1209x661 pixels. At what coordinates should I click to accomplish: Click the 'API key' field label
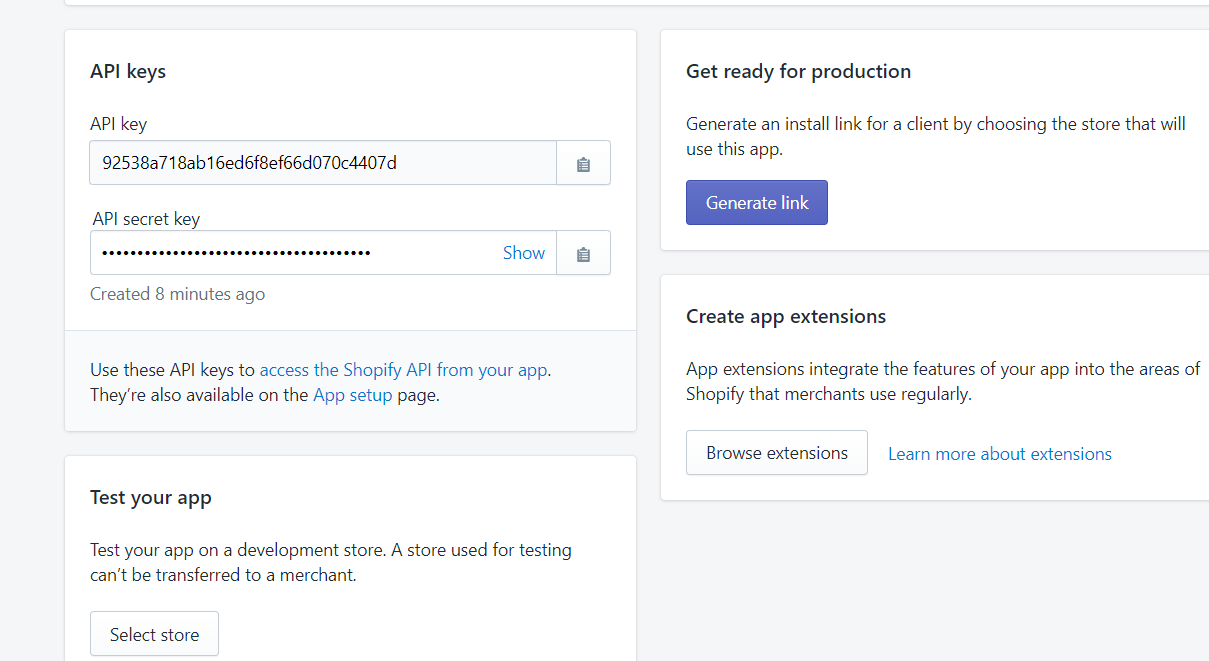coord(119,124)
